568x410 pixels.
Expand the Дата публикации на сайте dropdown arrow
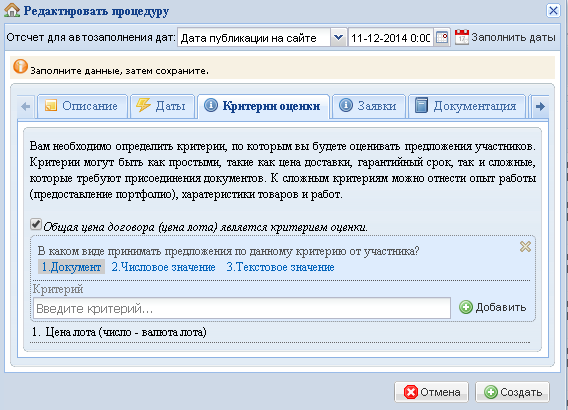point(338,37)
